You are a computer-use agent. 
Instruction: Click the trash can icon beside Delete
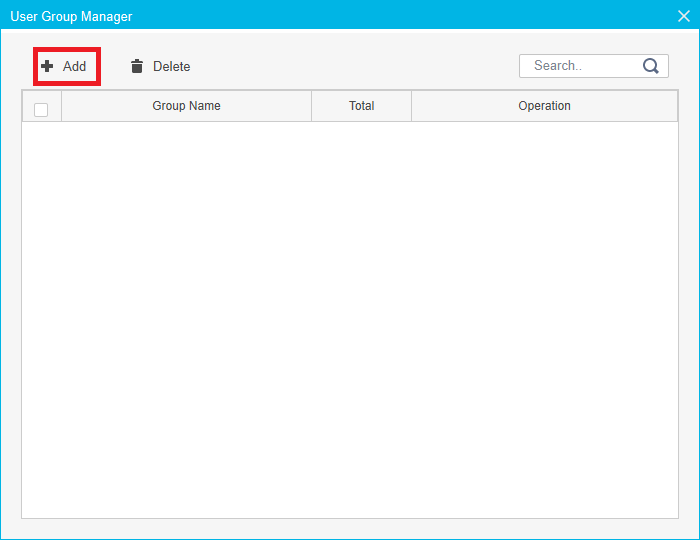tap(137, 66)
